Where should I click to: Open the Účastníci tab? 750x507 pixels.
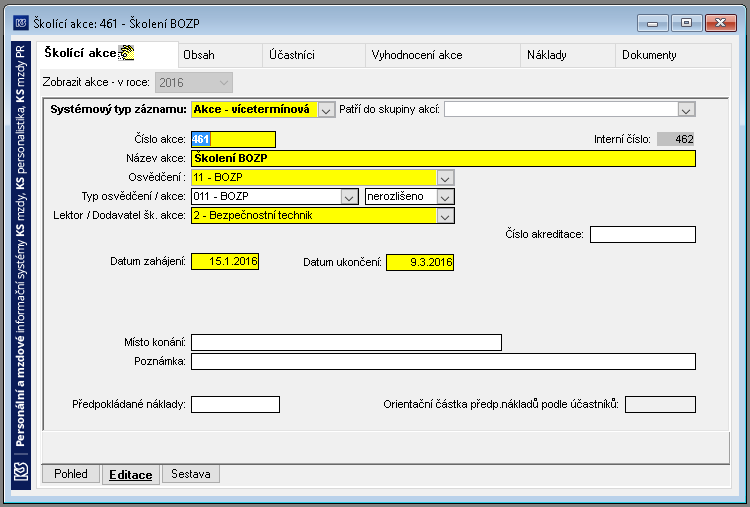click(314, 55)
